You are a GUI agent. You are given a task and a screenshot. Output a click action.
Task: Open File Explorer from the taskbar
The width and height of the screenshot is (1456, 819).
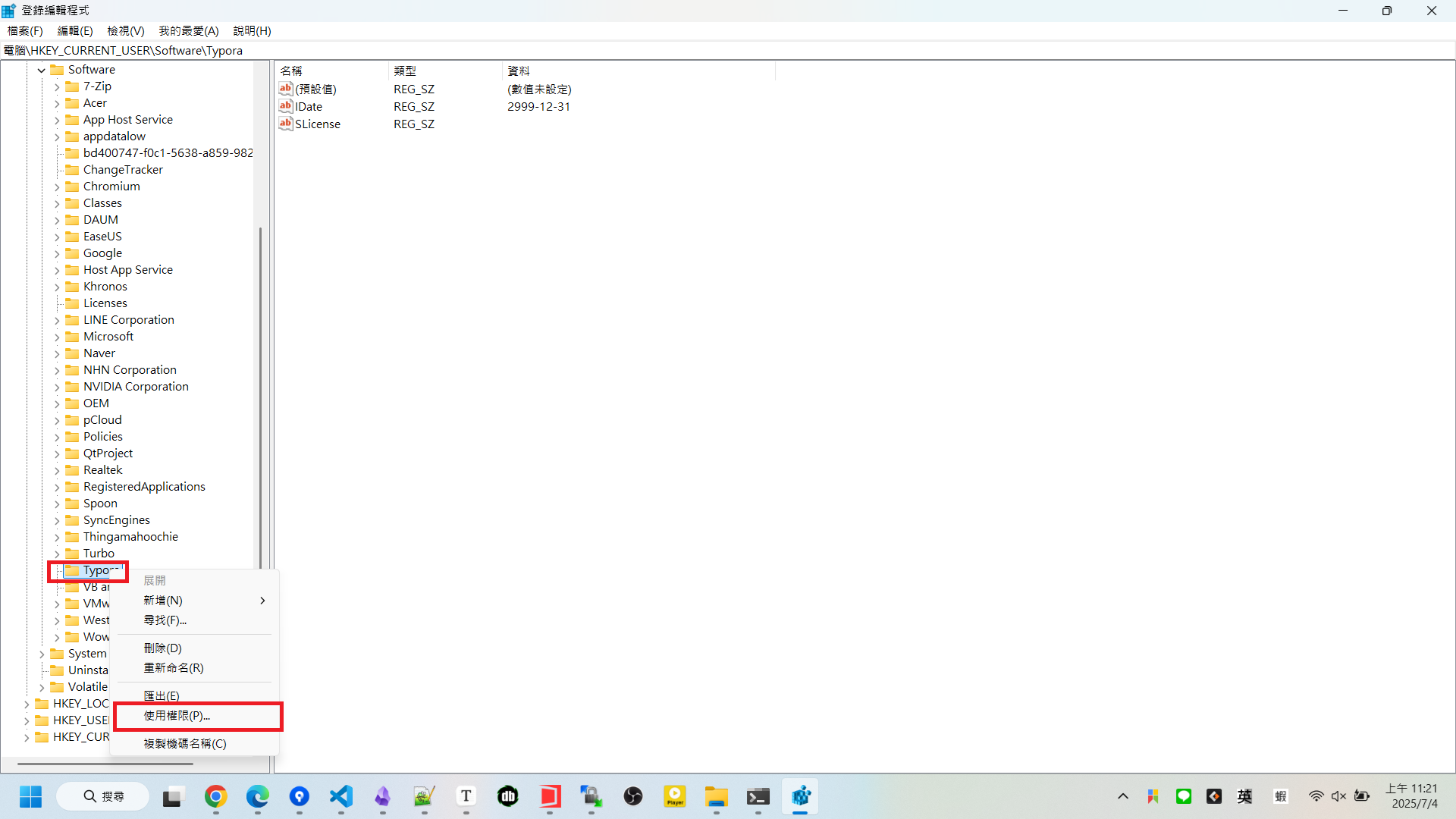(x=717, y=796)
